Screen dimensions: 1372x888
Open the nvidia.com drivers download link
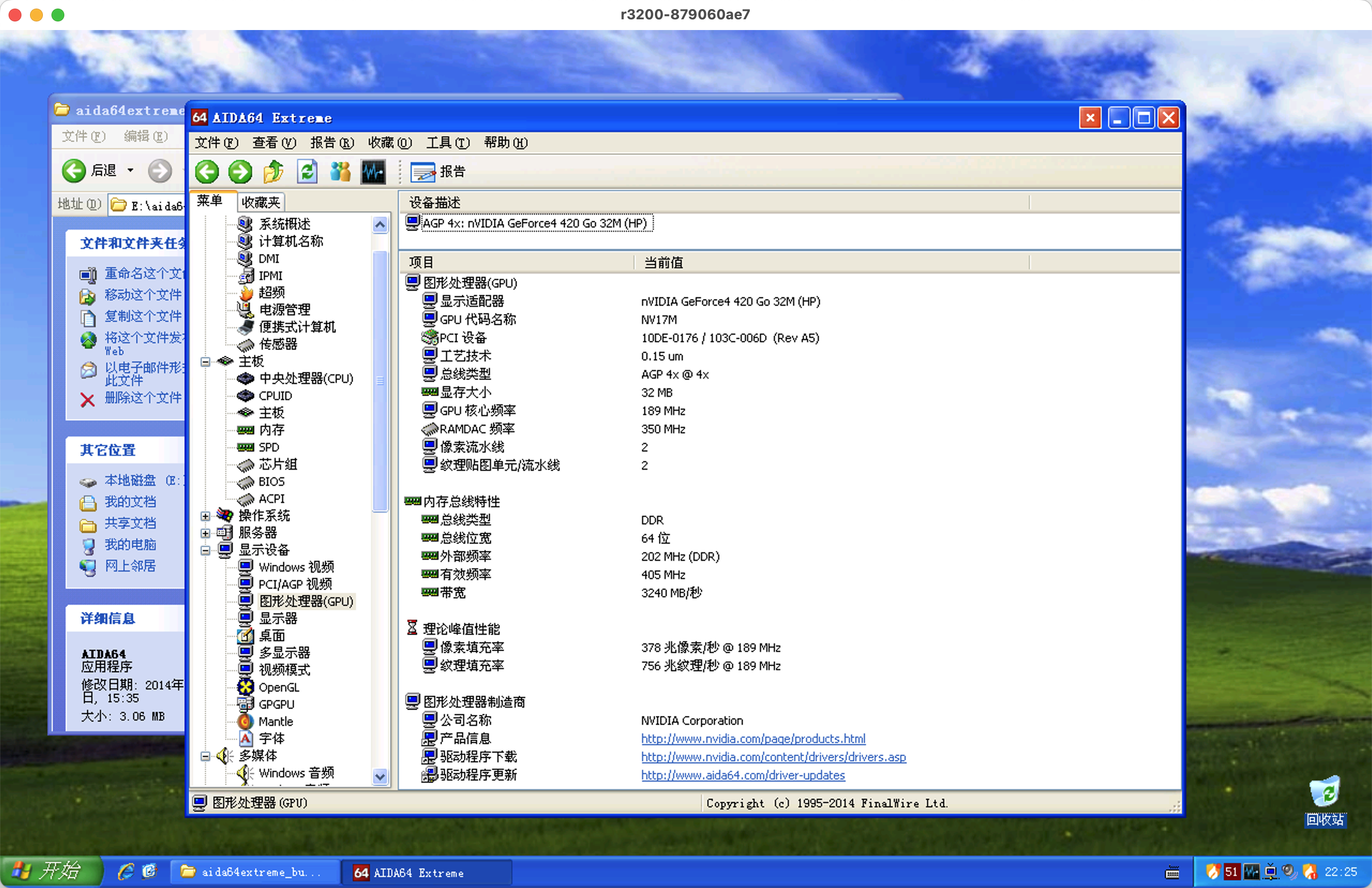pyautogui.click(x=773, y=757)
